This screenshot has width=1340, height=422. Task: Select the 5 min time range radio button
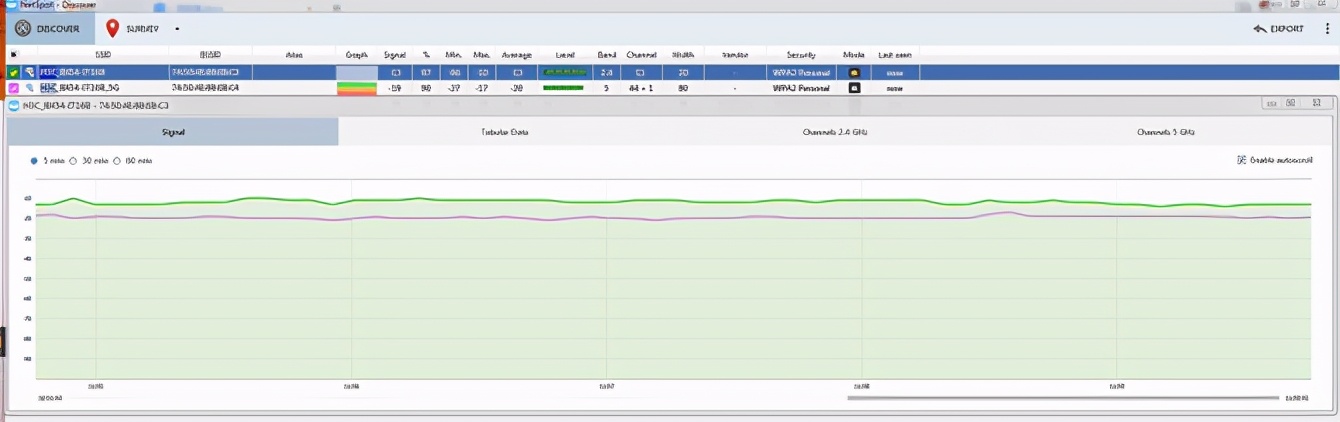click(35, 160)
